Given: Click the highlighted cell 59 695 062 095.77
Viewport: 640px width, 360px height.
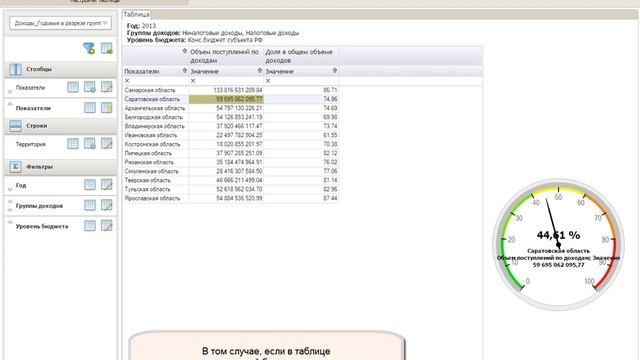Looking at the screenshot, I should (226, 99).
